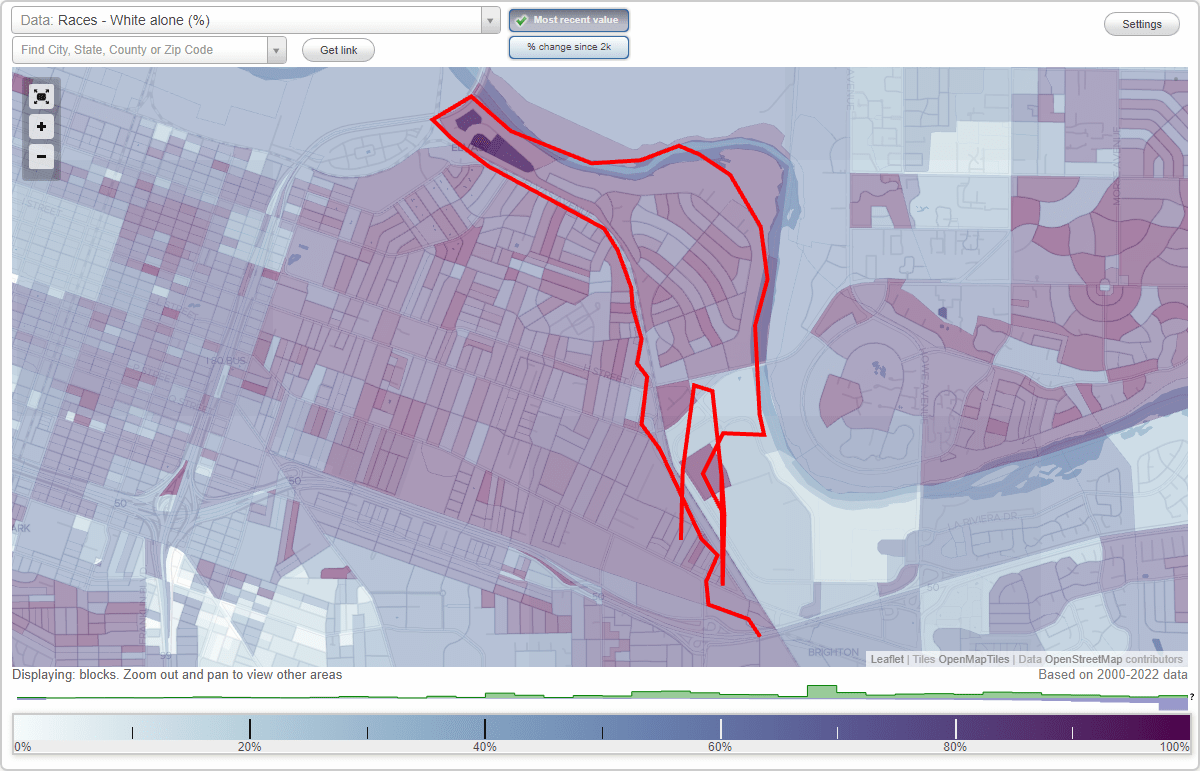Toggle the map fullscreen icon

coord(41,96)
